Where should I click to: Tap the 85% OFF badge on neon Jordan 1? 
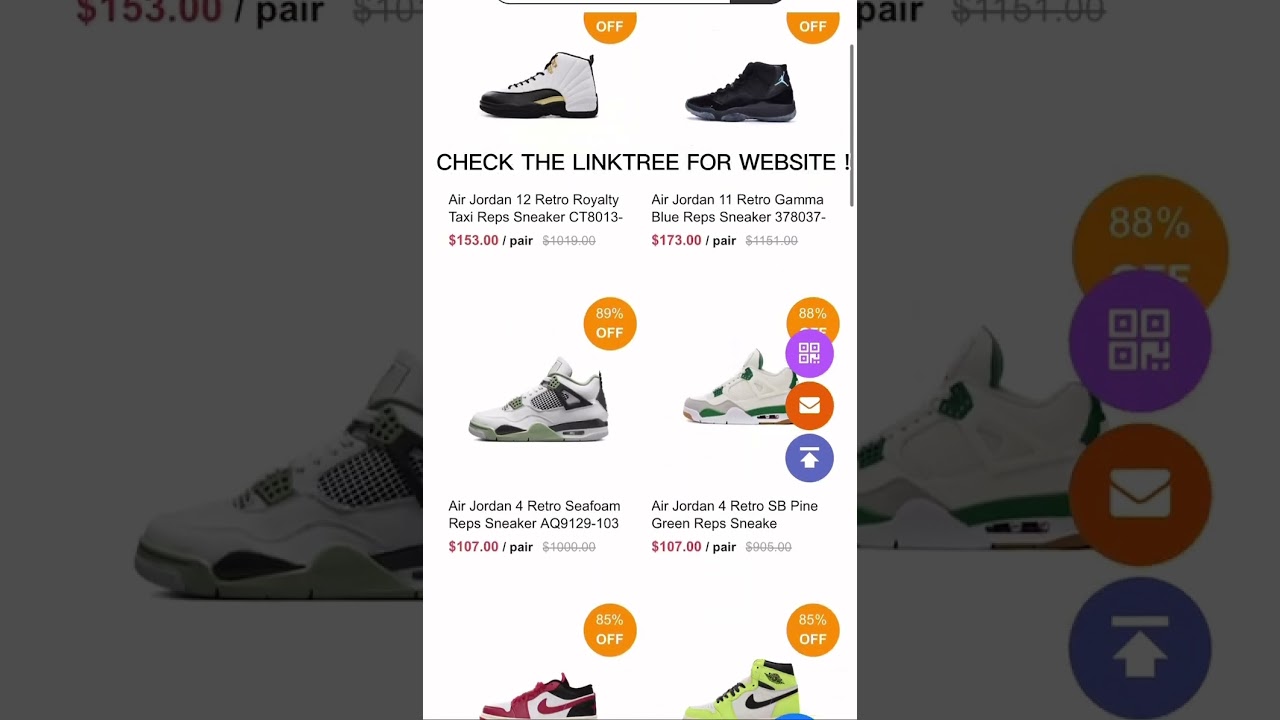[x=813, y=629]
